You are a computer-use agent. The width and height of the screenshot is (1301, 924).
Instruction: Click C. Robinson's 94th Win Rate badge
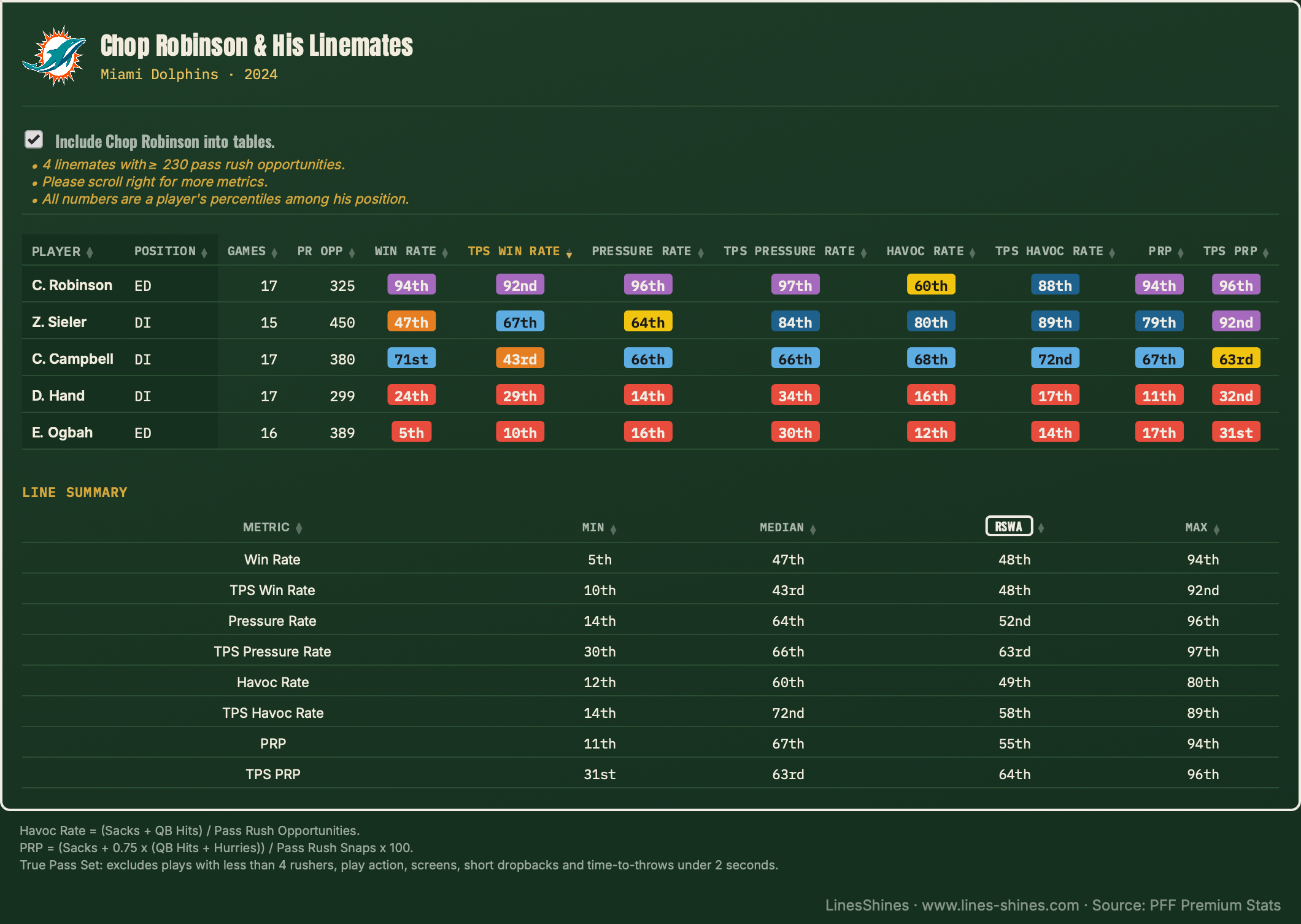point(411,285)
